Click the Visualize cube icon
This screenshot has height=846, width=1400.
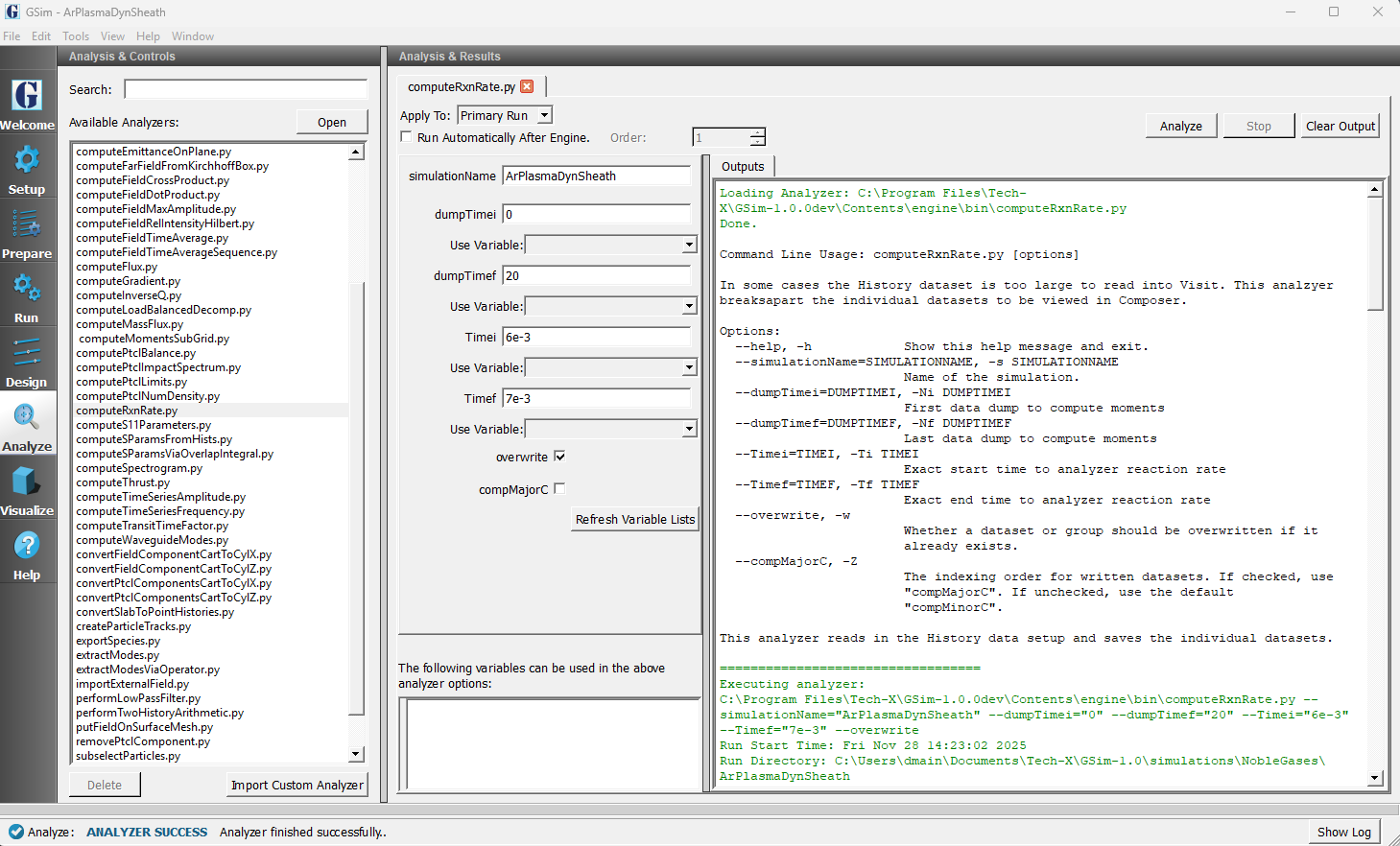coord(27,482)
